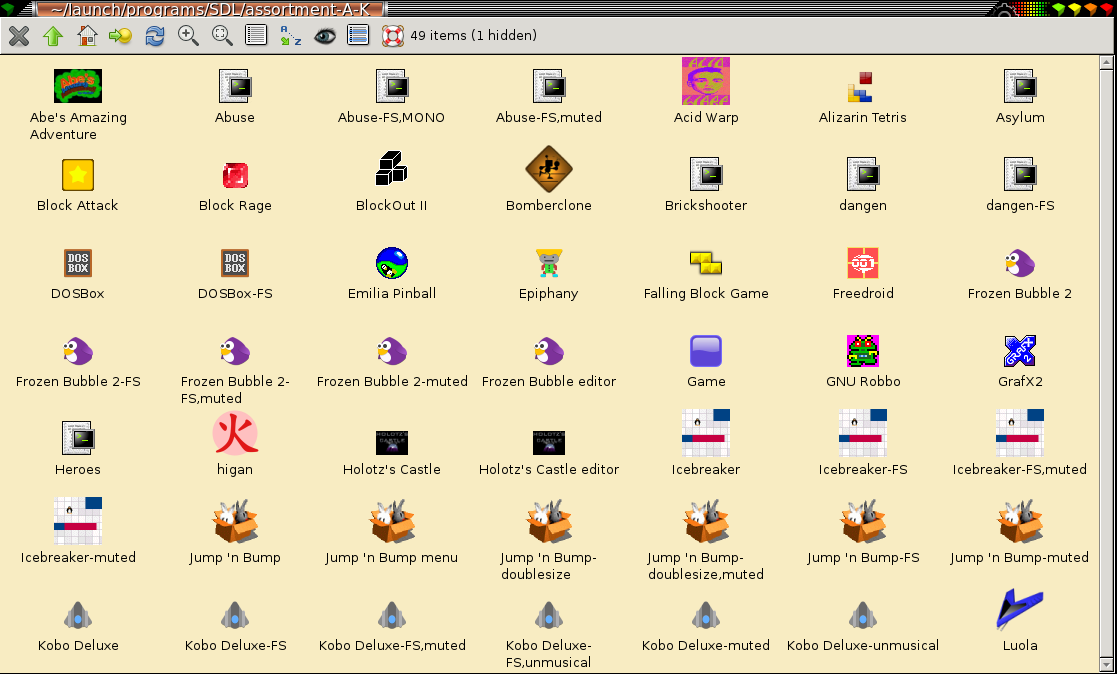Open the bookmarks toolbar icon
The width and height of the screenshot is (1117, 674).
point(120,36)
